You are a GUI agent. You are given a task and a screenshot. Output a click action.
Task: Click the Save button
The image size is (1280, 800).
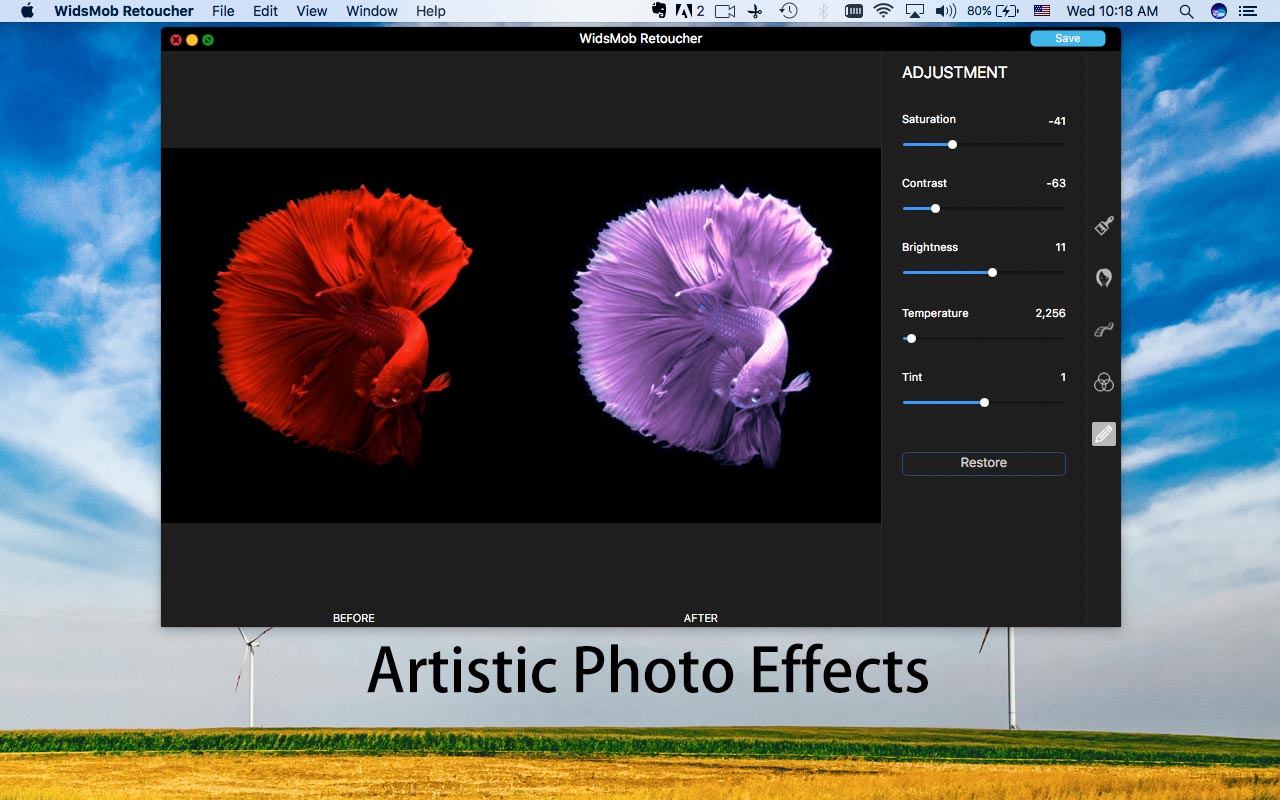[x=1068, y=38]
